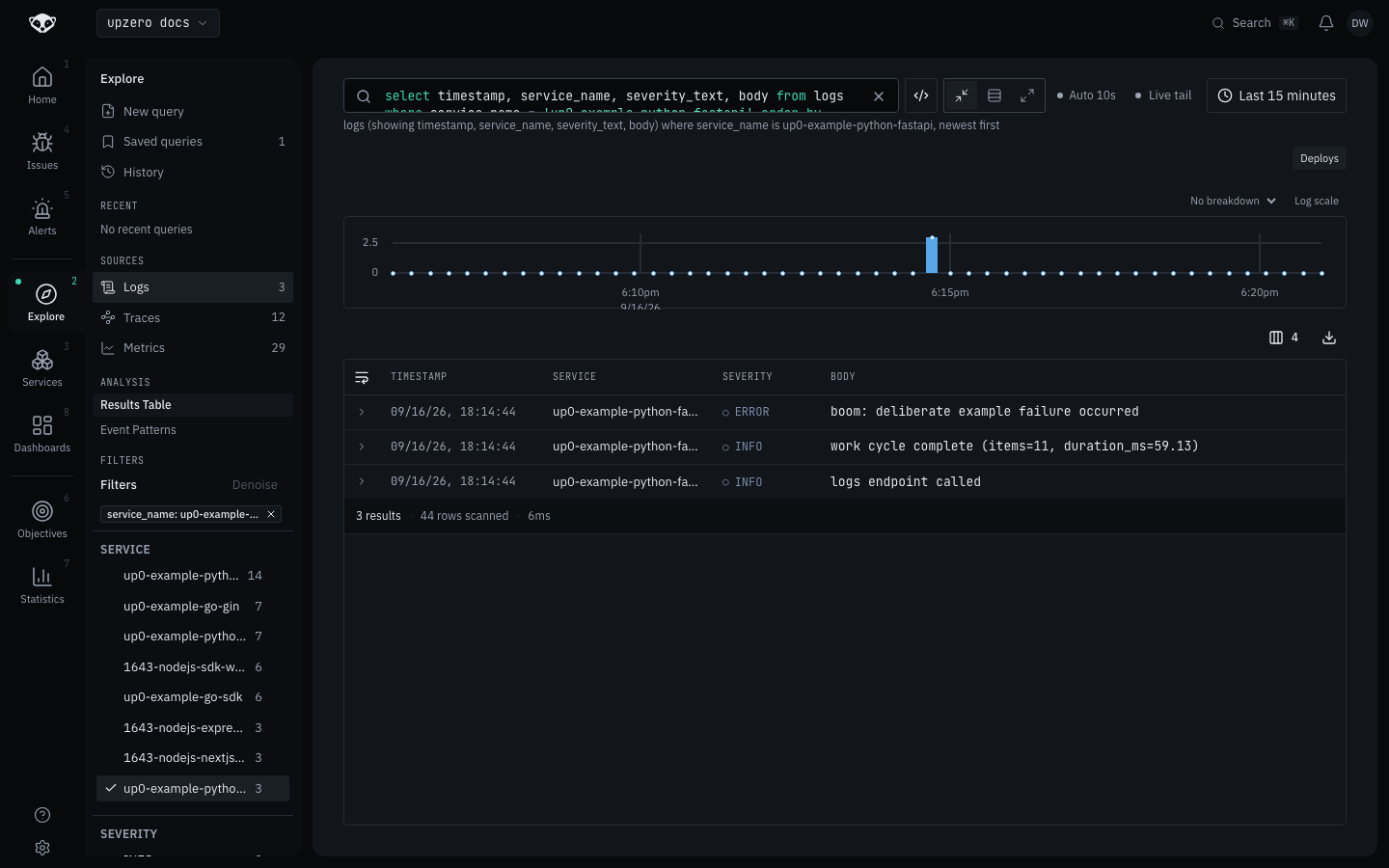Remove the service_name filter chip
1389x868 pixels.
point(271,514)
